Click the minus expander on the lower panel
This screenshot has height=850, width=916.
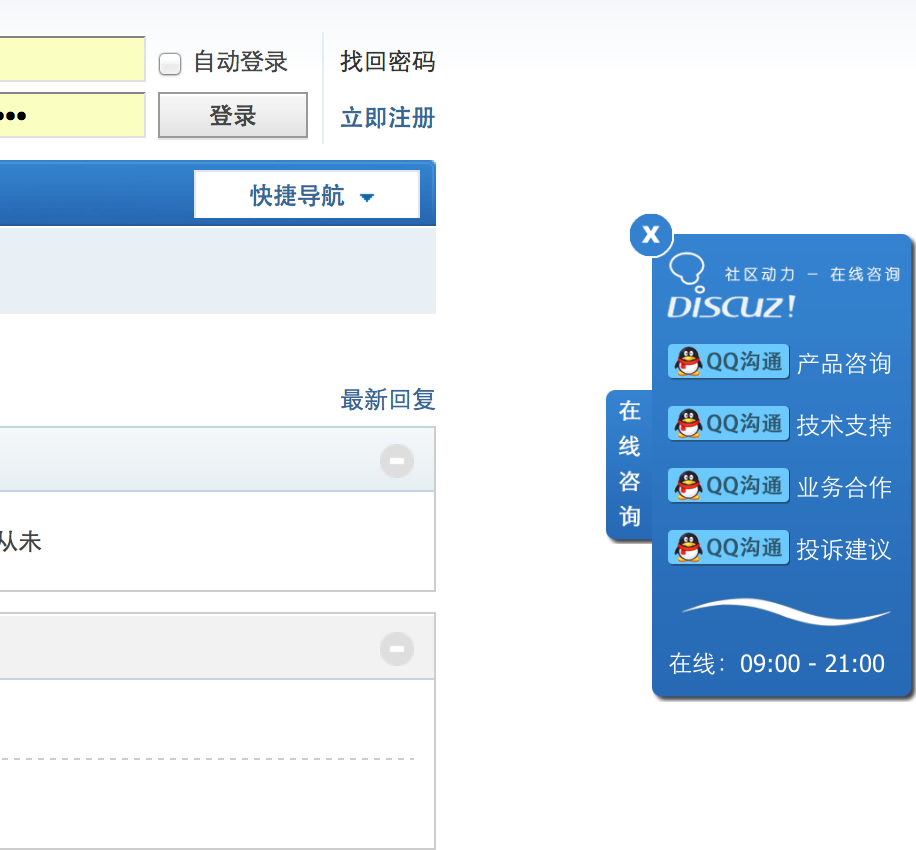(x=398, y=648)
